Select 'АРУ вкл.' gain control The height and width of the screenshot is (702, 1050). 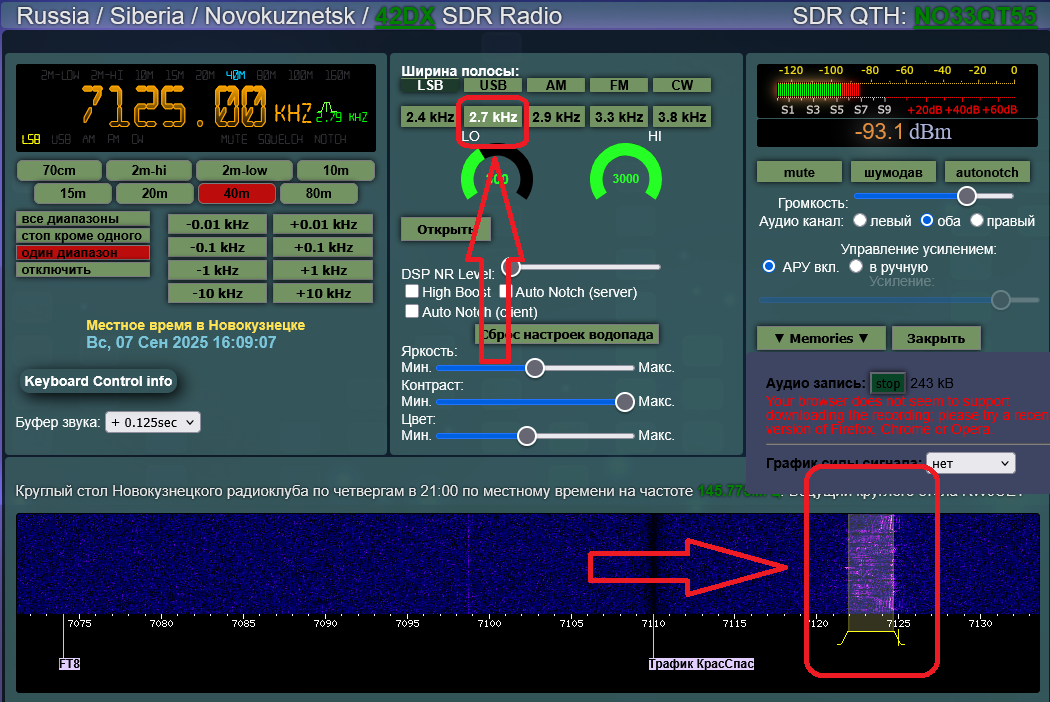tap(769, 267)
